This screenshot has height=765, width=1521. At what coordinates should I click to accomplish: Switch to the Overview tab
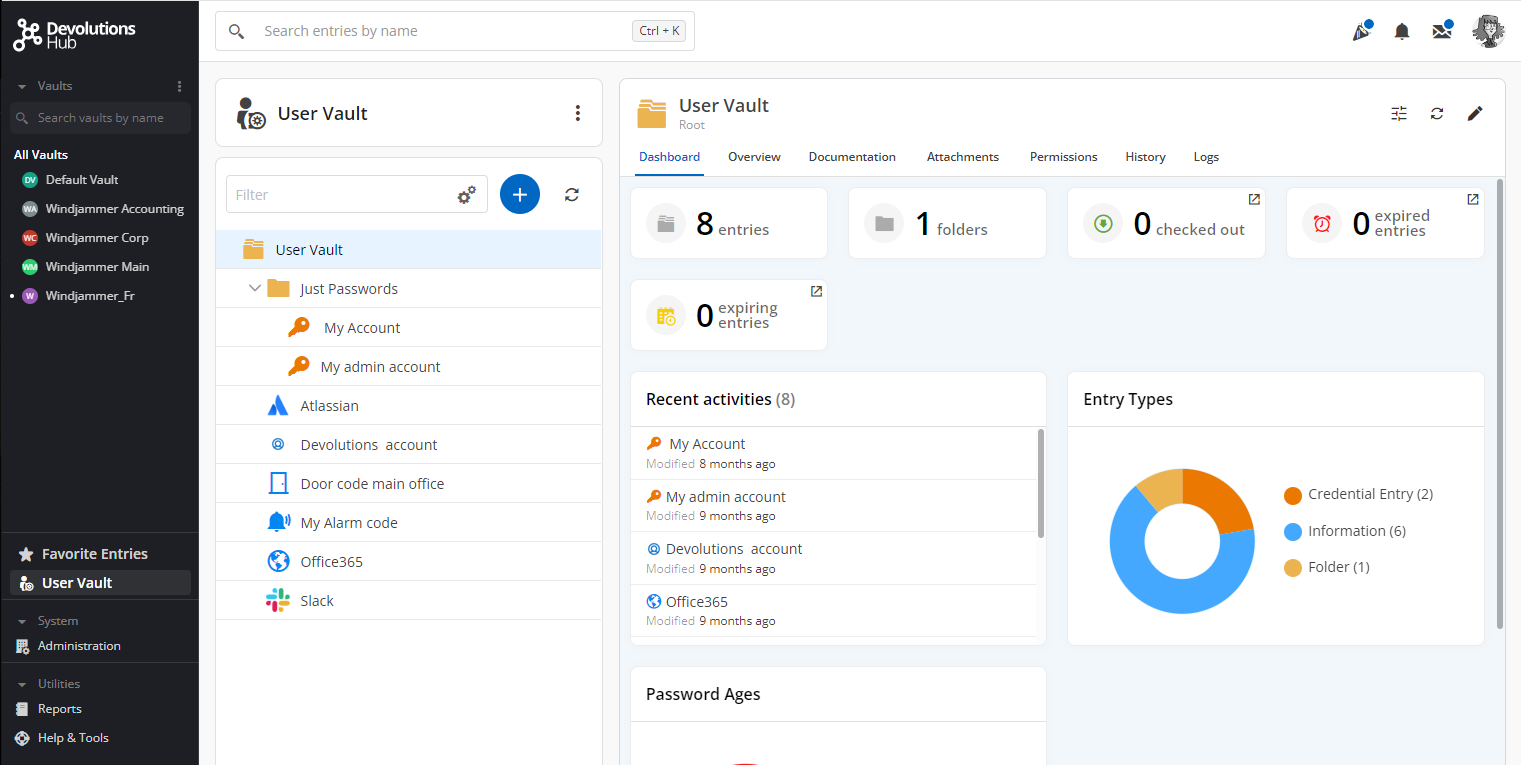click(754, 157)
